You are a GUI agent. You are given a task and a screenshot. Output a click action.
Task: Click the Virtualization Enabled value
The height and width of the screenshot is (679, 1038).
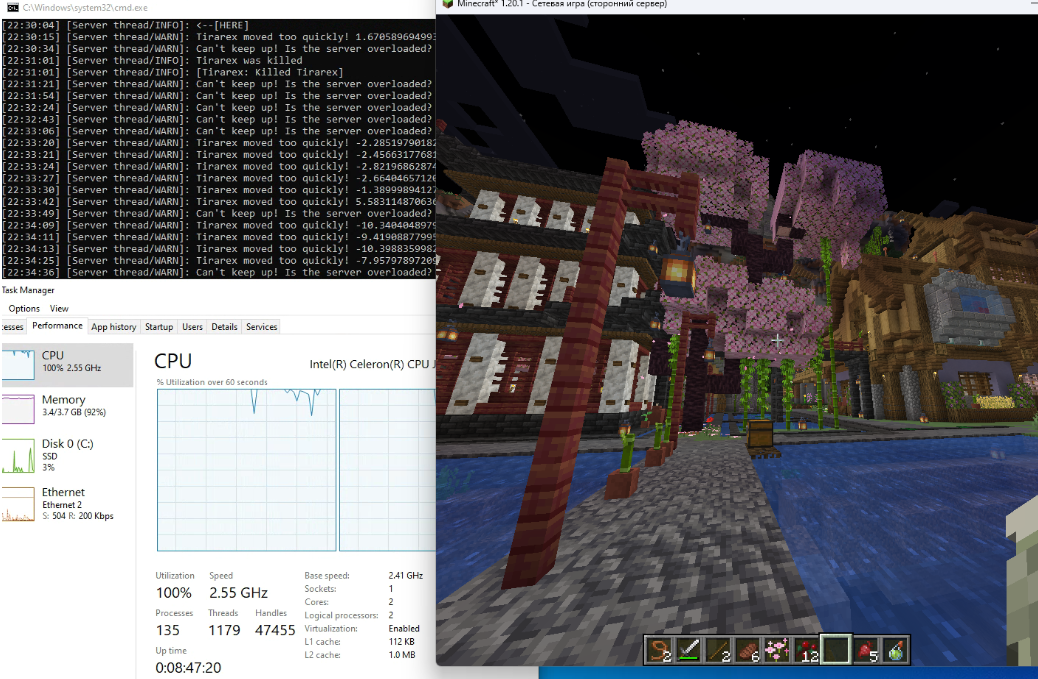[x=404, y=628]
